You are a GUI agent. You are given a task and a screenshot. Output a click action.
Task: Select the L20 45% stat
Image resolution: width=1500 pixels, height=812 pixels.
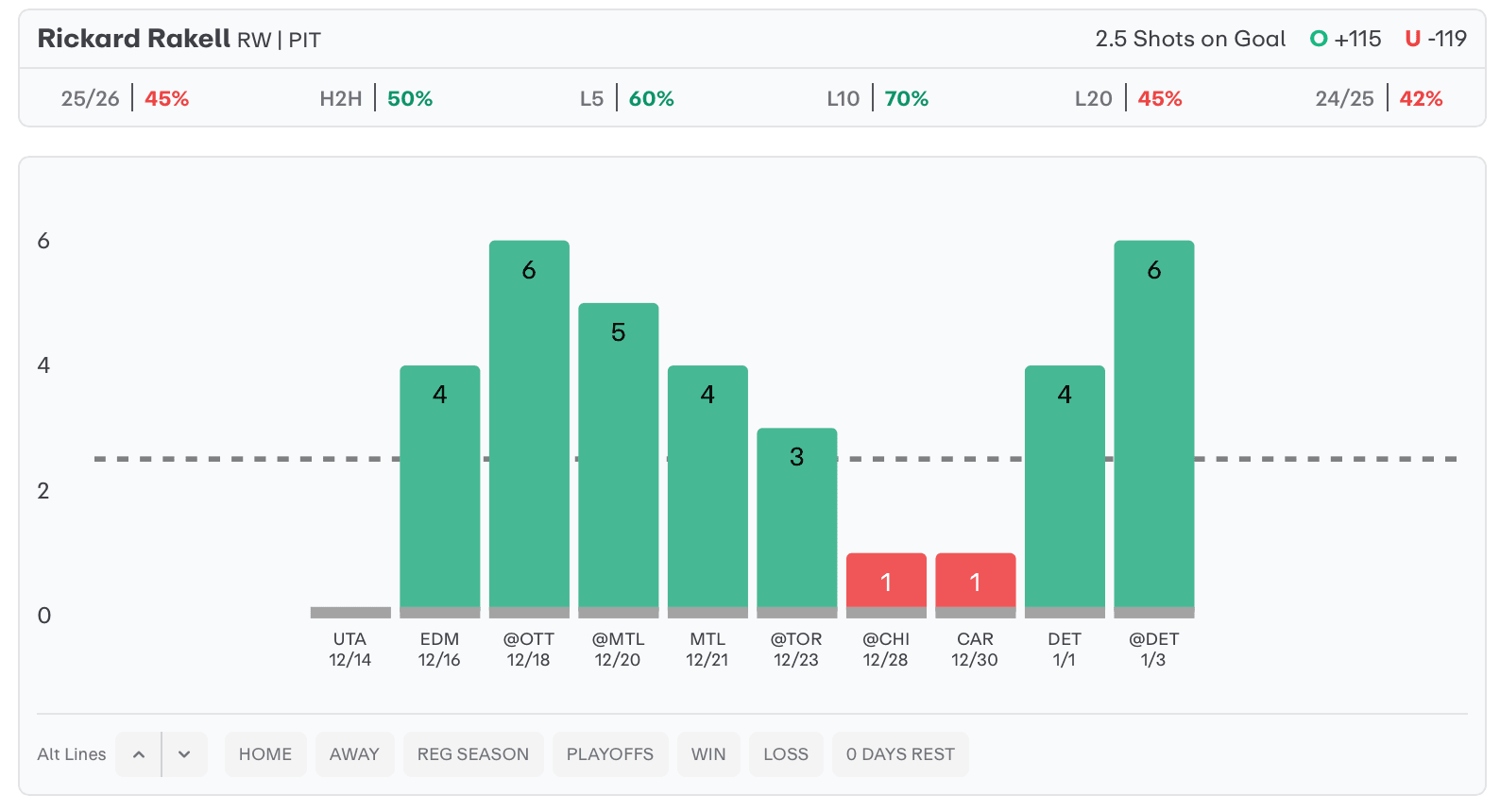pos(1128,98)
